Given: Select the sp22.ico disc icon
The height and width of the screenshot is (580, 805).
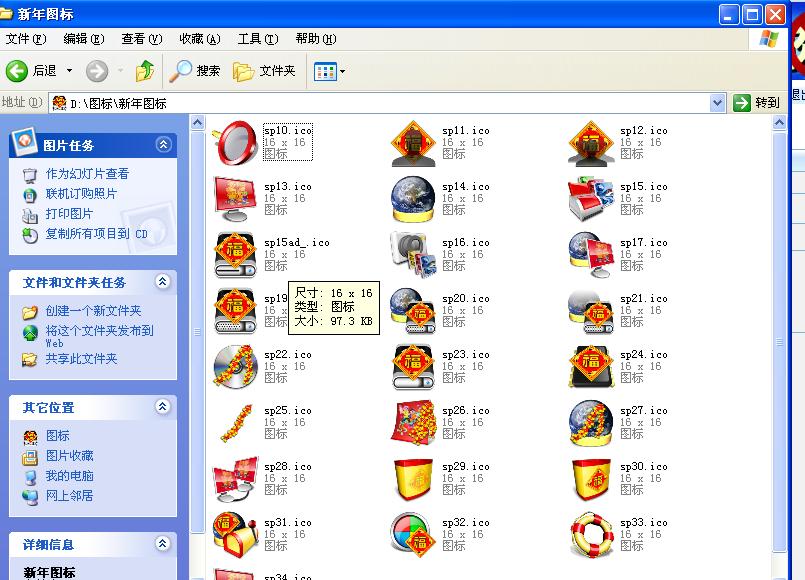Looking at the screenshot, I should (x=235, y=366).
